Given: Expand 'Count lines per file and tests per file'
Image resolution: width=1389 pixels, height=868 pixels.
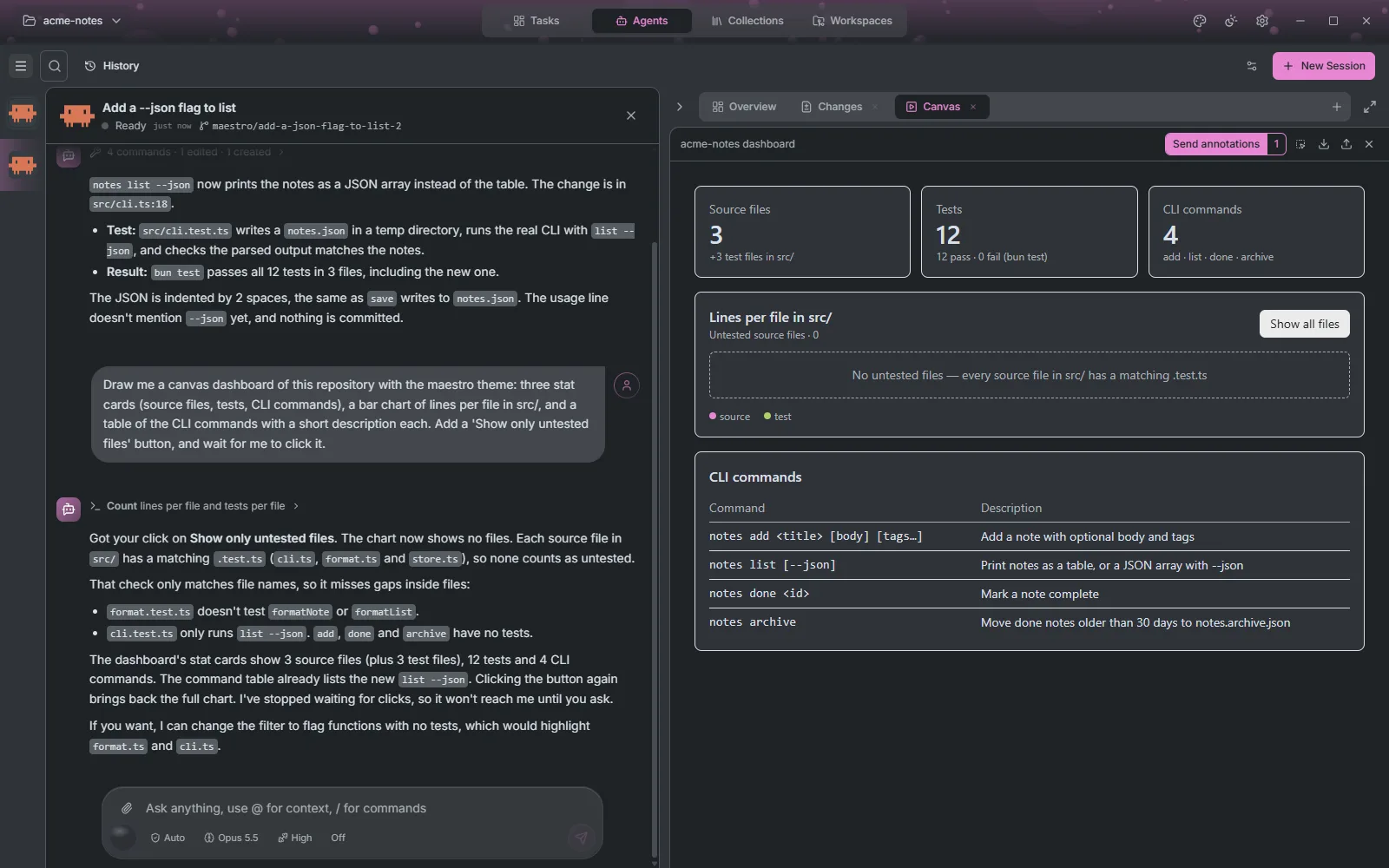Looking at the screenshot, I should point(194,506).
